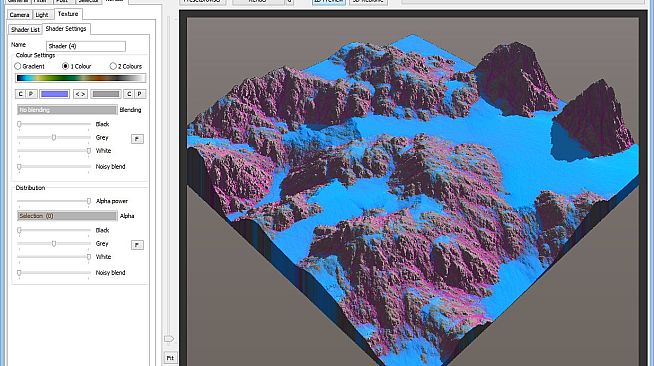Click the Noisy blend slider under Colour Settings
The width and height of the screenshot is (654, 366).
coord(54,166)
